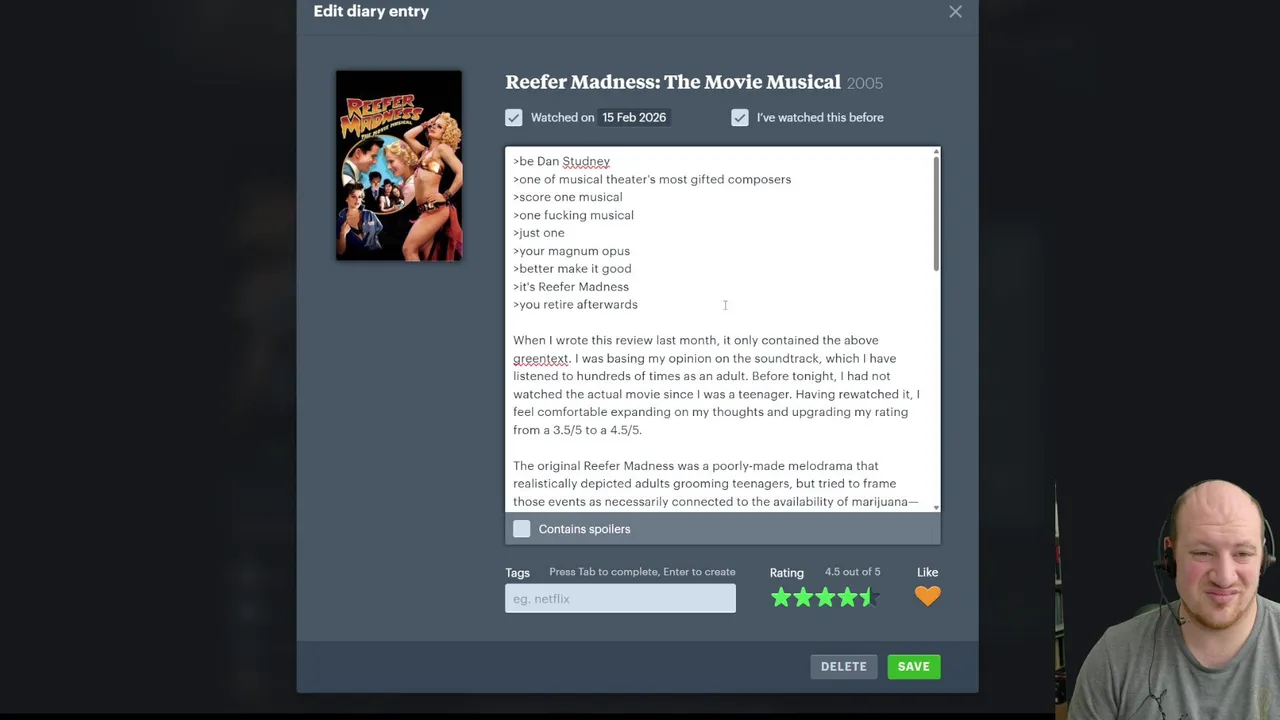
Task: Click the DELETE button
Action: [x=843, y=667]
